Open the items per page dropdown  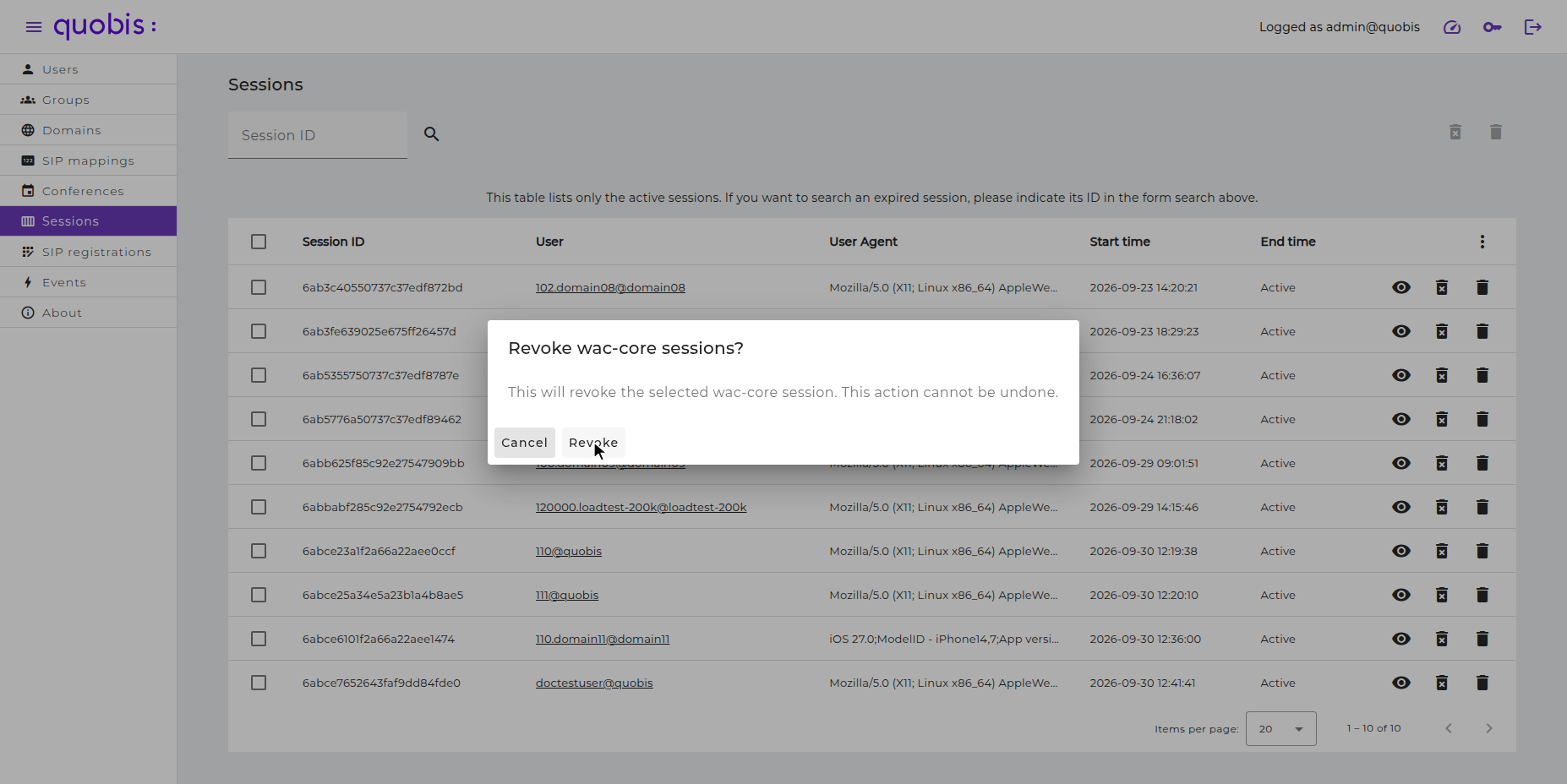point(1280,728)
